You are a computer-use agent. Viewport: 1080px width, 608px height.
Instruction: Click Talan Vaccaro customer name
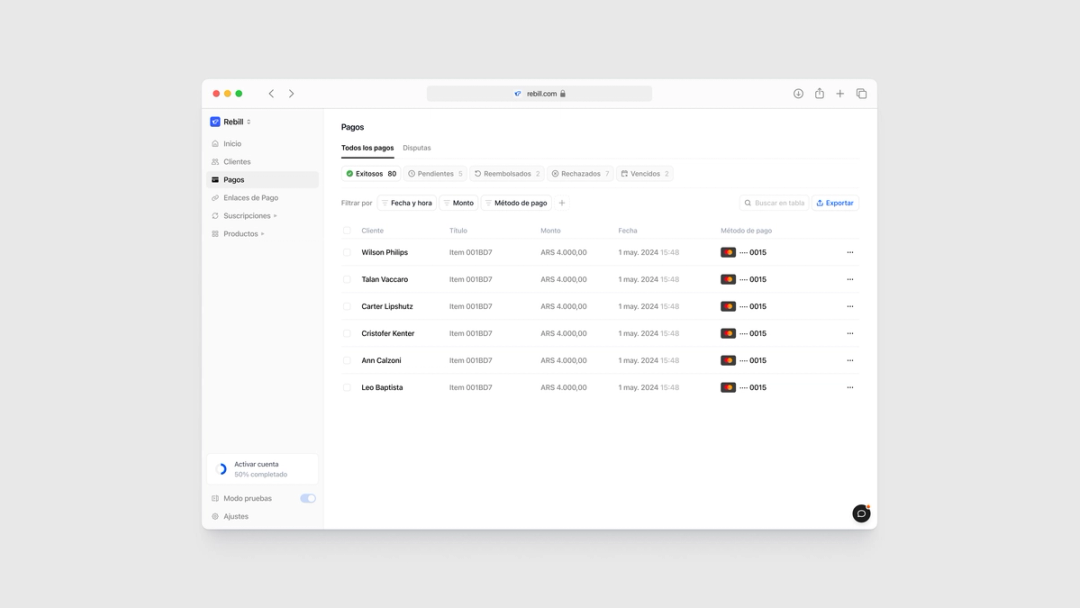pos(384,280)
